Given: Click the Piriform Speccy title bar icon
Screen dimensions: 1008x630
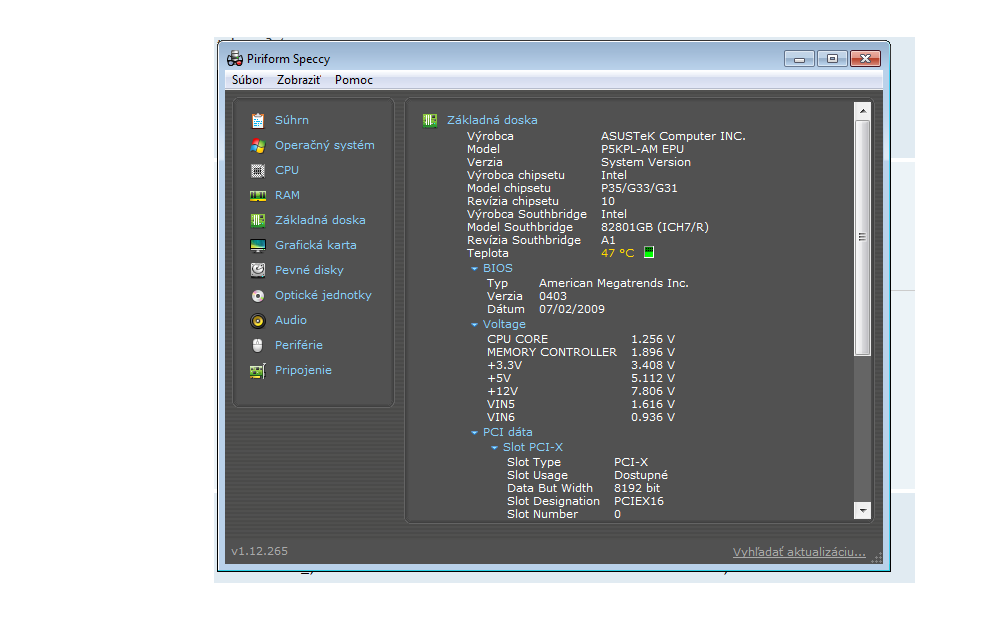Looking at the screenshot, I should tap(235, 58).
